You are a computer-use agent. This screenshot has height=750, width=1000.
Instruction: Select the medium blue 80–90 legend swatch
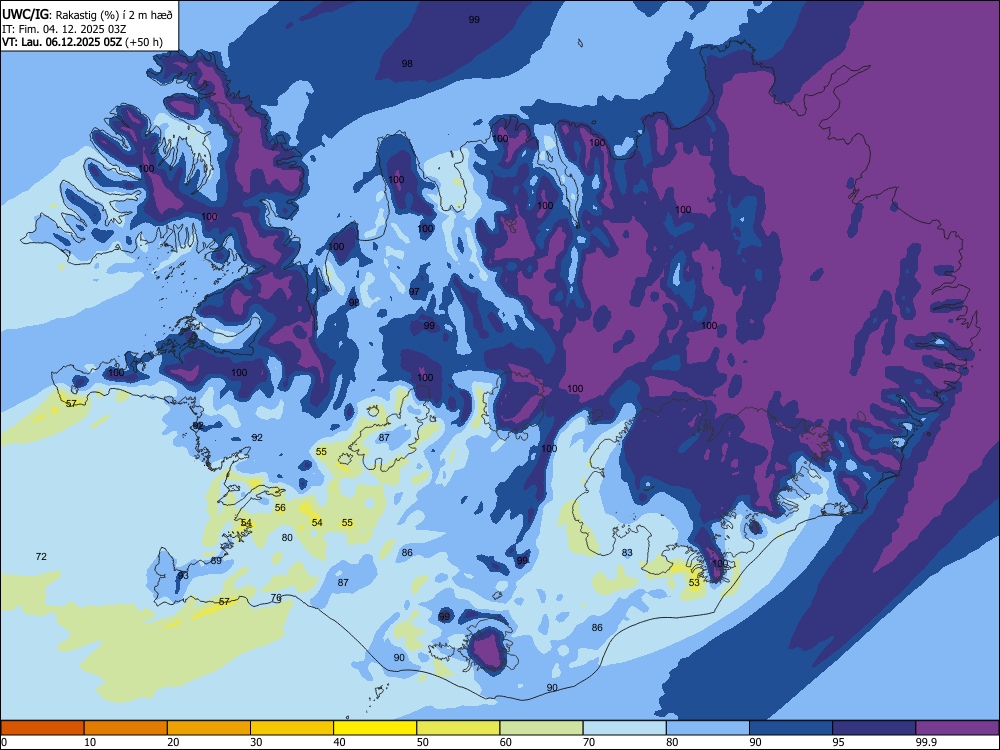click(x=708, y=728)
